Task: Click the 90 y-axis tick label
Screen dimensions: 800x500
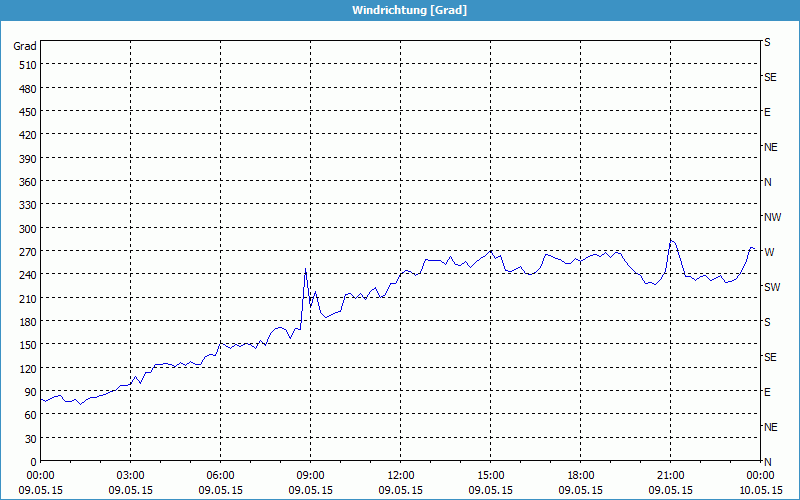Action: coord(28,392)
